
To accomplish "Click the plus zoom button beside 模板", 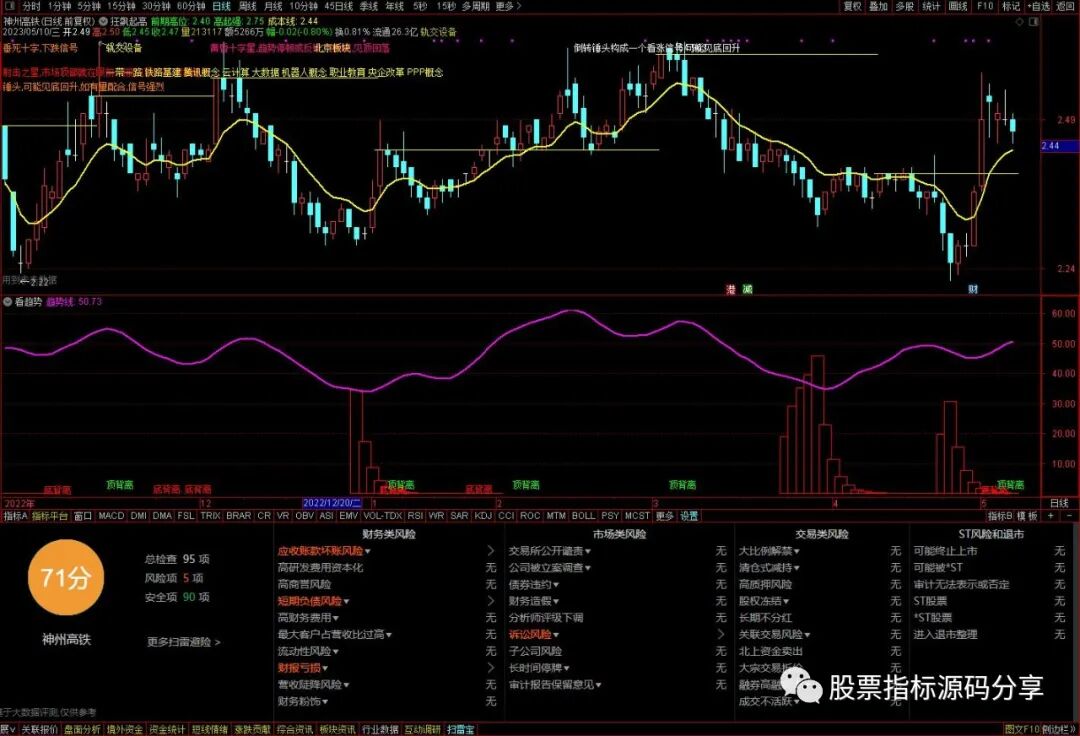I will pos(1051,516).
